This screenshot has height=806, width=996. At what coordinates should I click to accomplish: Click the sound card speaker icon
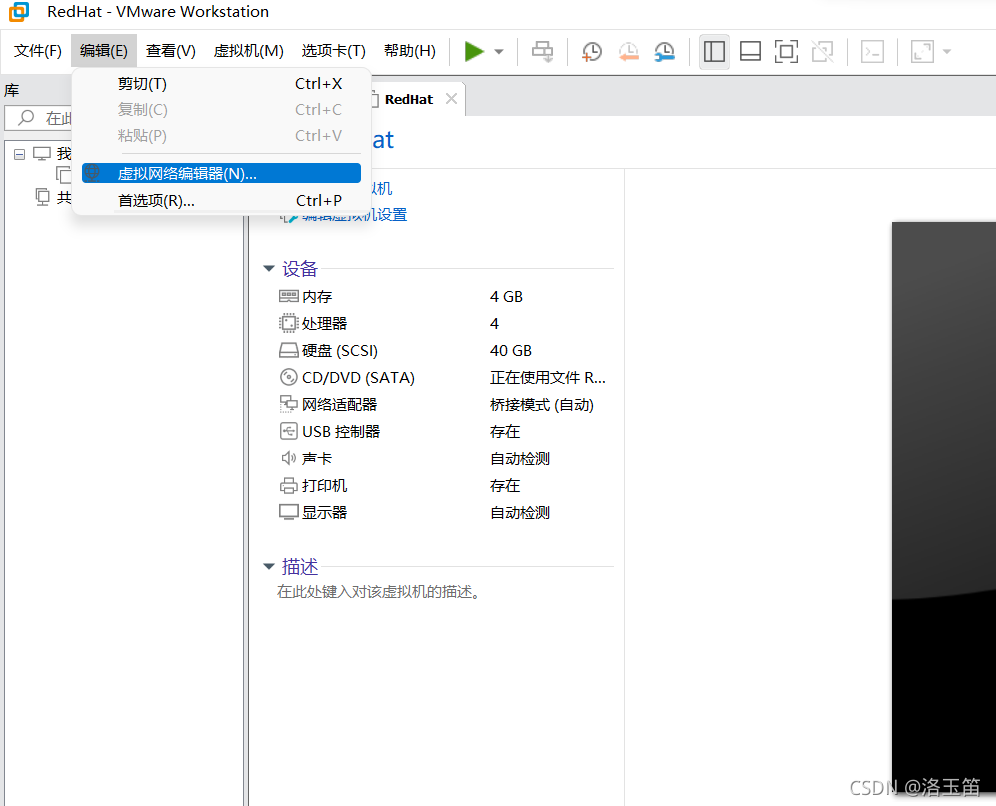(x=288, y=458)
